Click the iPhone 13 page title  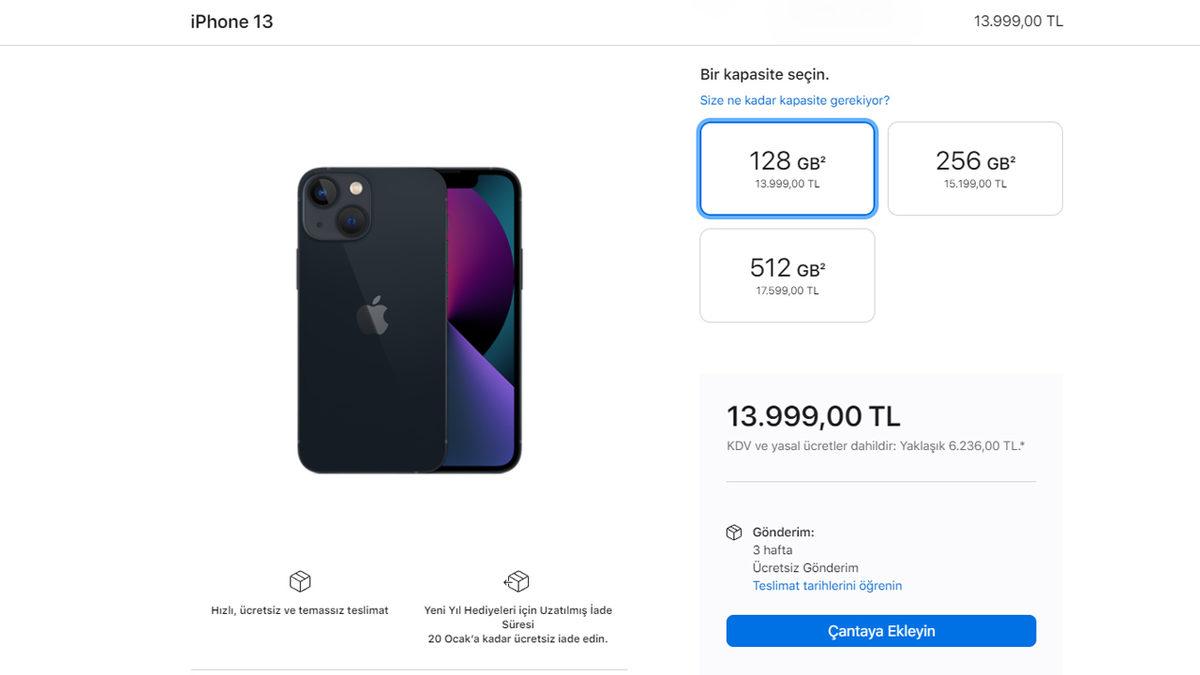click(231, 21)
